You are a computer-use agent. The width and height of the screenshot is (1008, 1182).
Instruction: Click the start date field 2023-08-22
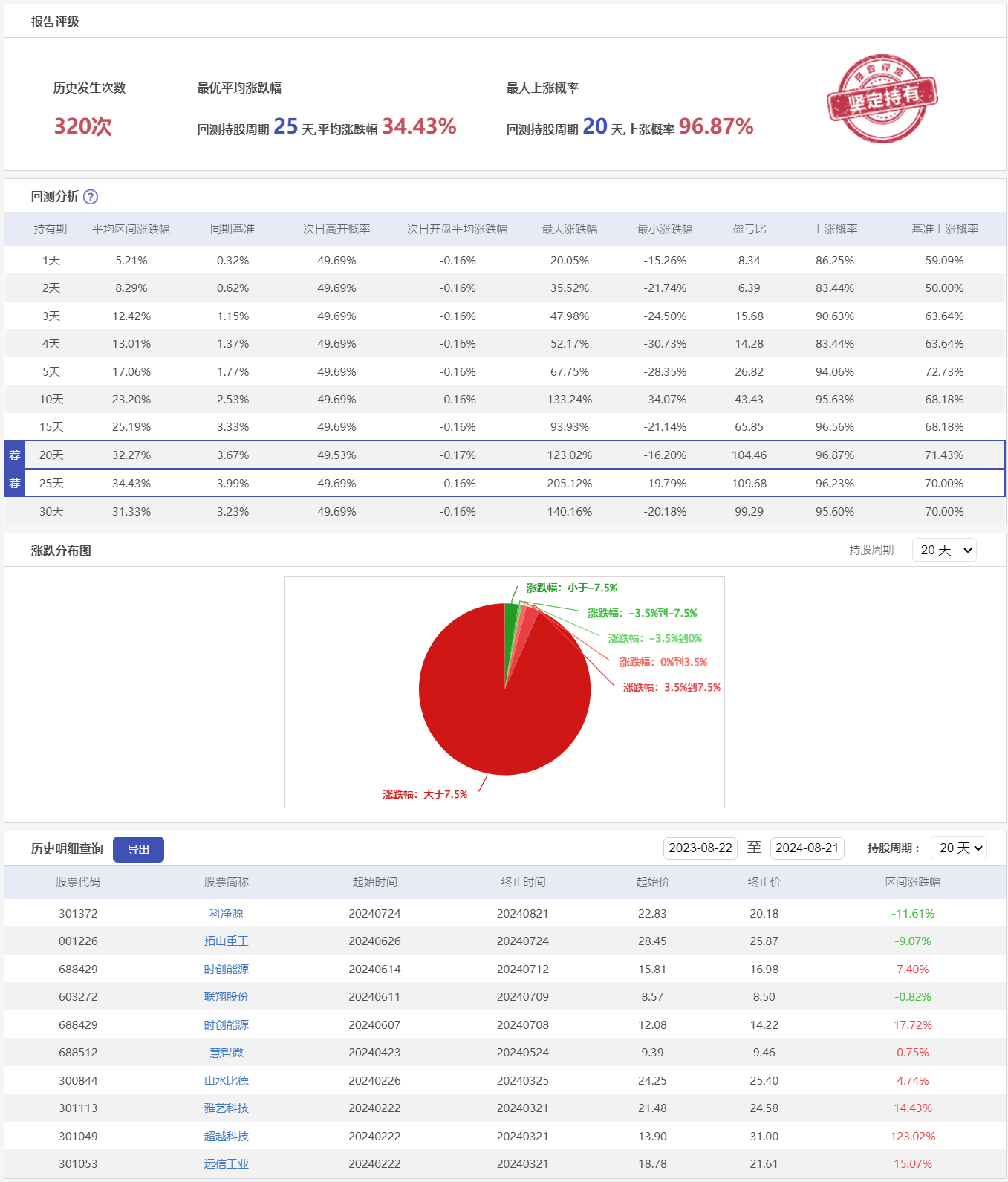click(700, 848)
